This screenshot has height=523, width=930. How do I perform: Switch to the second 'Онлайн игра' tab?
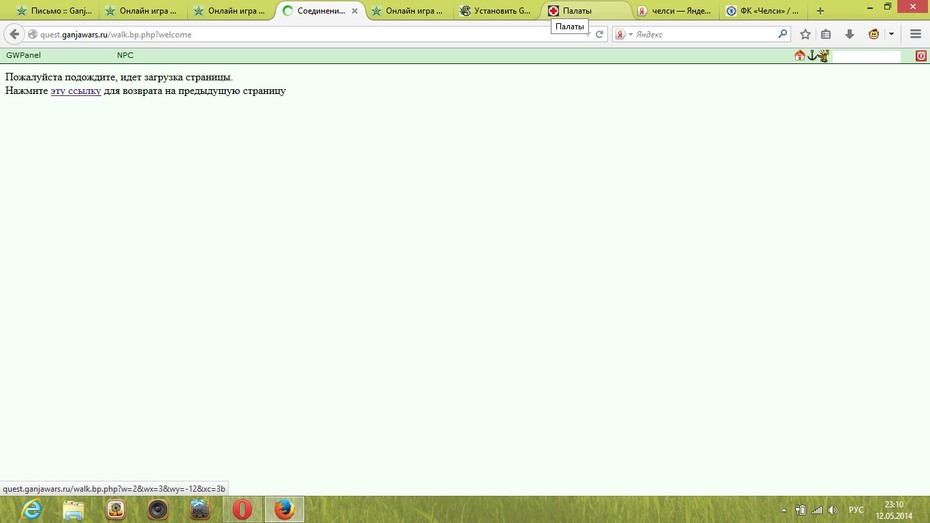pyautogui.click(x=142, y=11)
